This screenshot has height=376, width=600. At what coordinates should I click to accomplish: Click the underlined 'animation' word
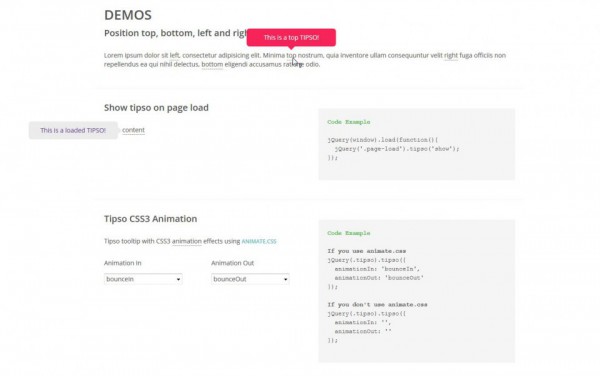(187, 241)
